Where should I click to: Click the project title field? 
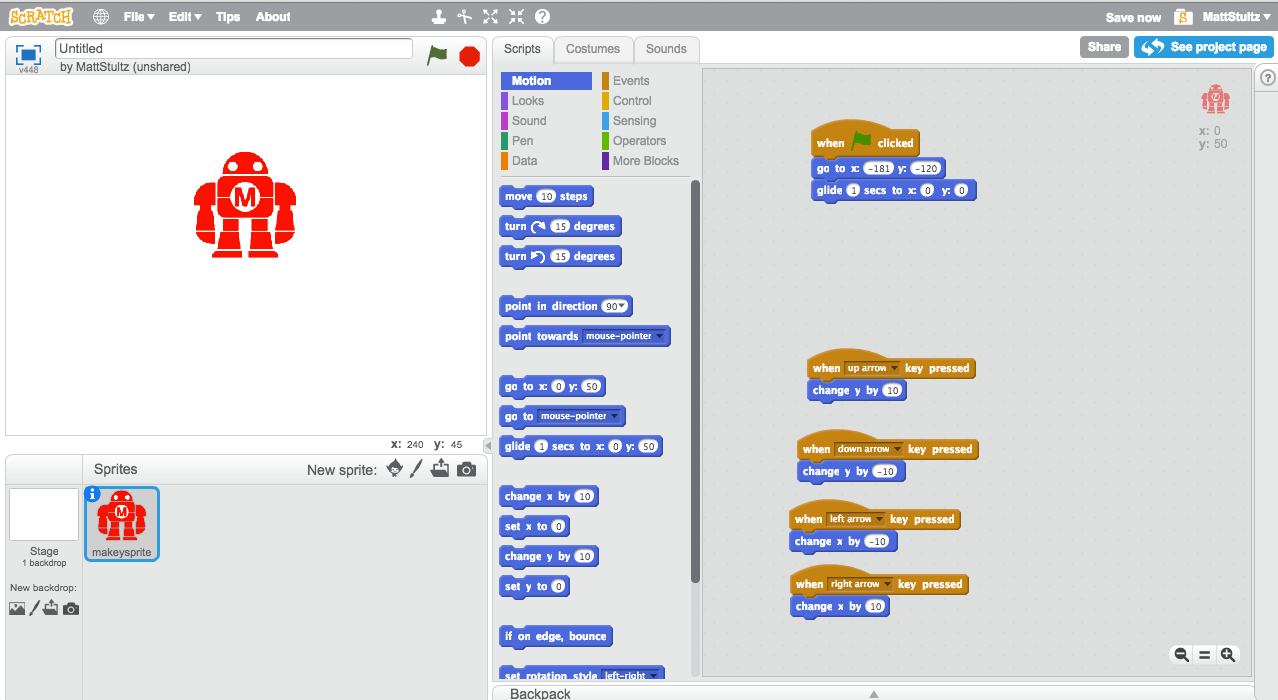point(234,48)
